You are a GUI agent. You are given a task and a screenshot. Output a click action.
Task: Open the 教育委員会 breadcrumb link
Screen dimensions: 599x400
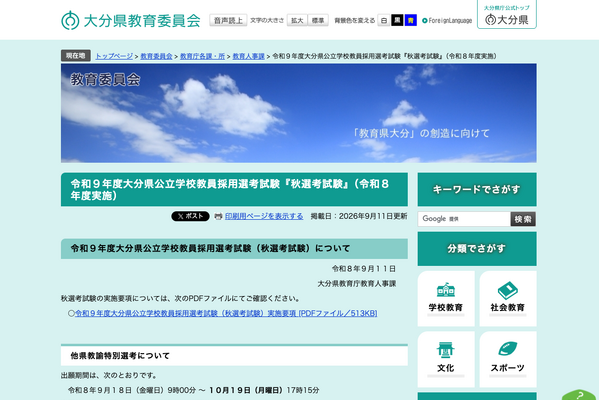click(x=156, y=56)
